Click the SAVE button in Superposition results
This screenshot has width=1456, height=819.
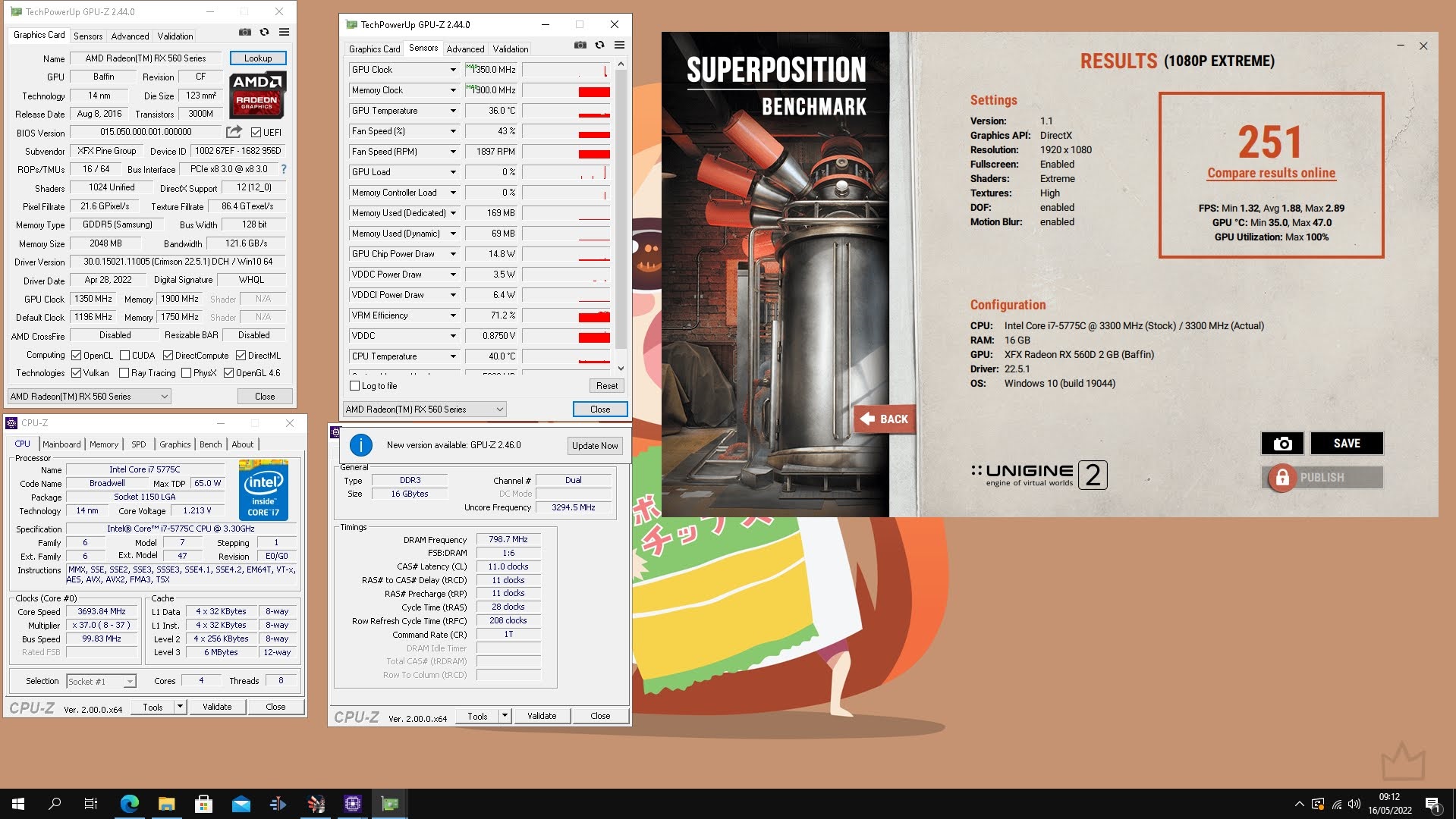[1347, 444]
